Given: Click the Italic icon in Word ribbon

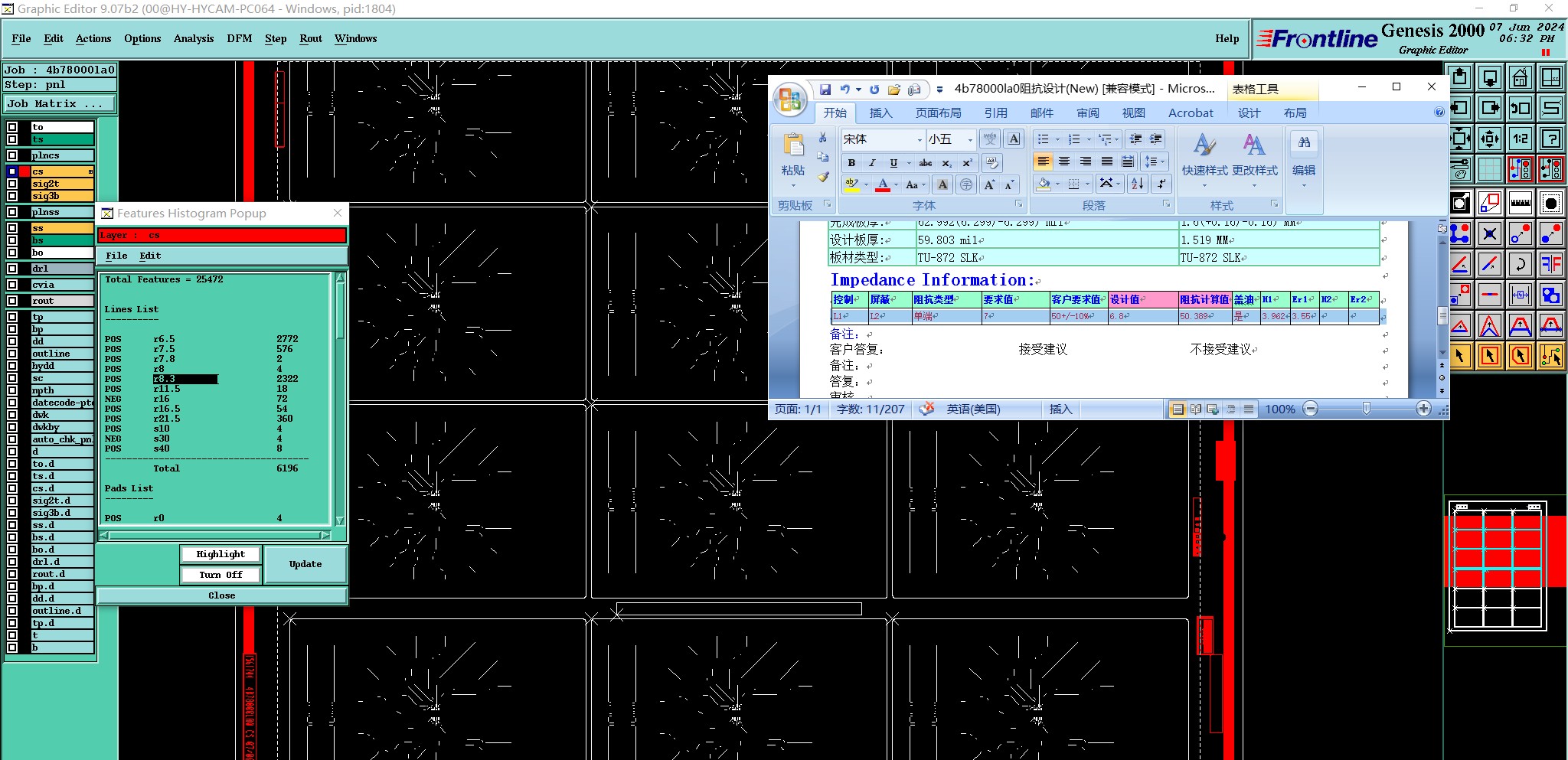Looking at the screenshot, I should click(872, 163).
